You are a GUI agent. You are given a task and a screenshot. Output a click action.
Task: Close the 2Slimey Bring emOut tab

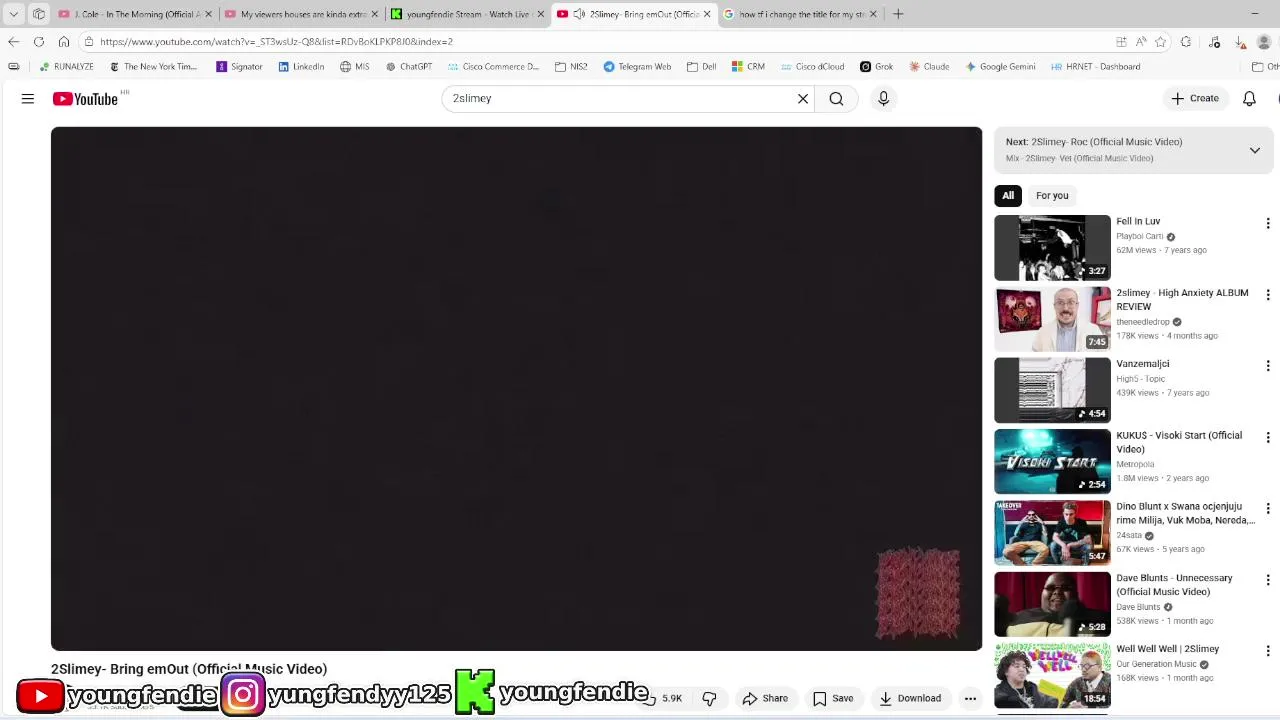tap(707, 14)
